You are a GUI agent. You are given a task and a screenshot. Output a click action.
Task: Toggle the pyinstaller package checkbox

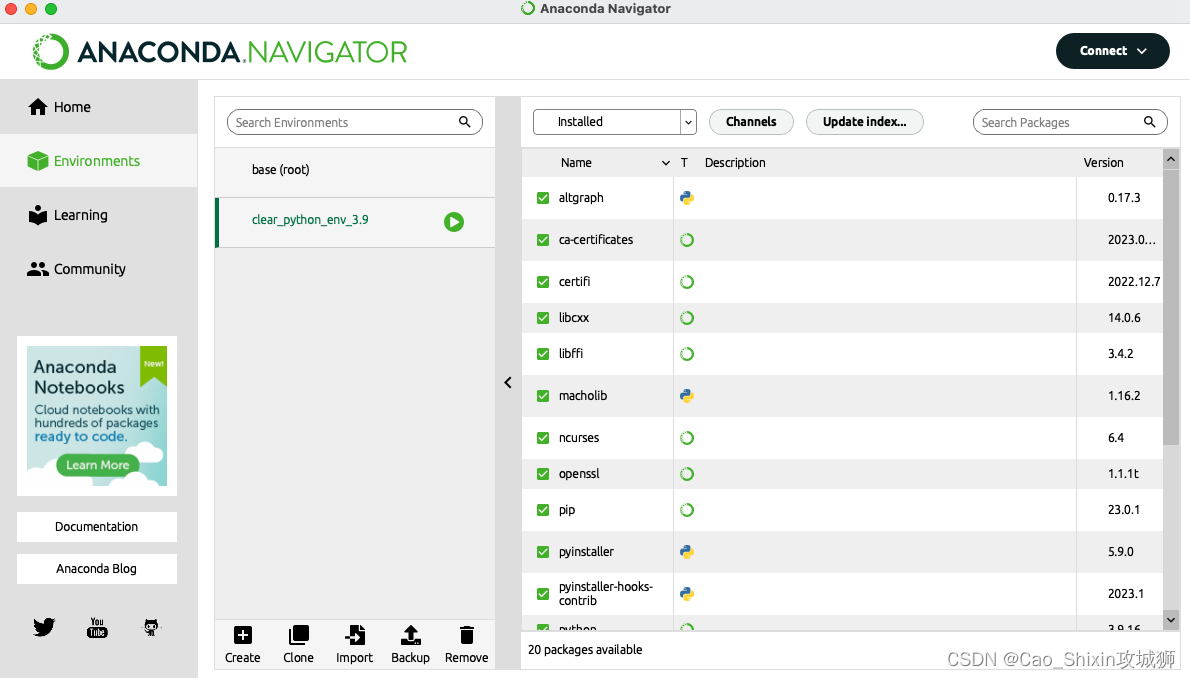543,552
